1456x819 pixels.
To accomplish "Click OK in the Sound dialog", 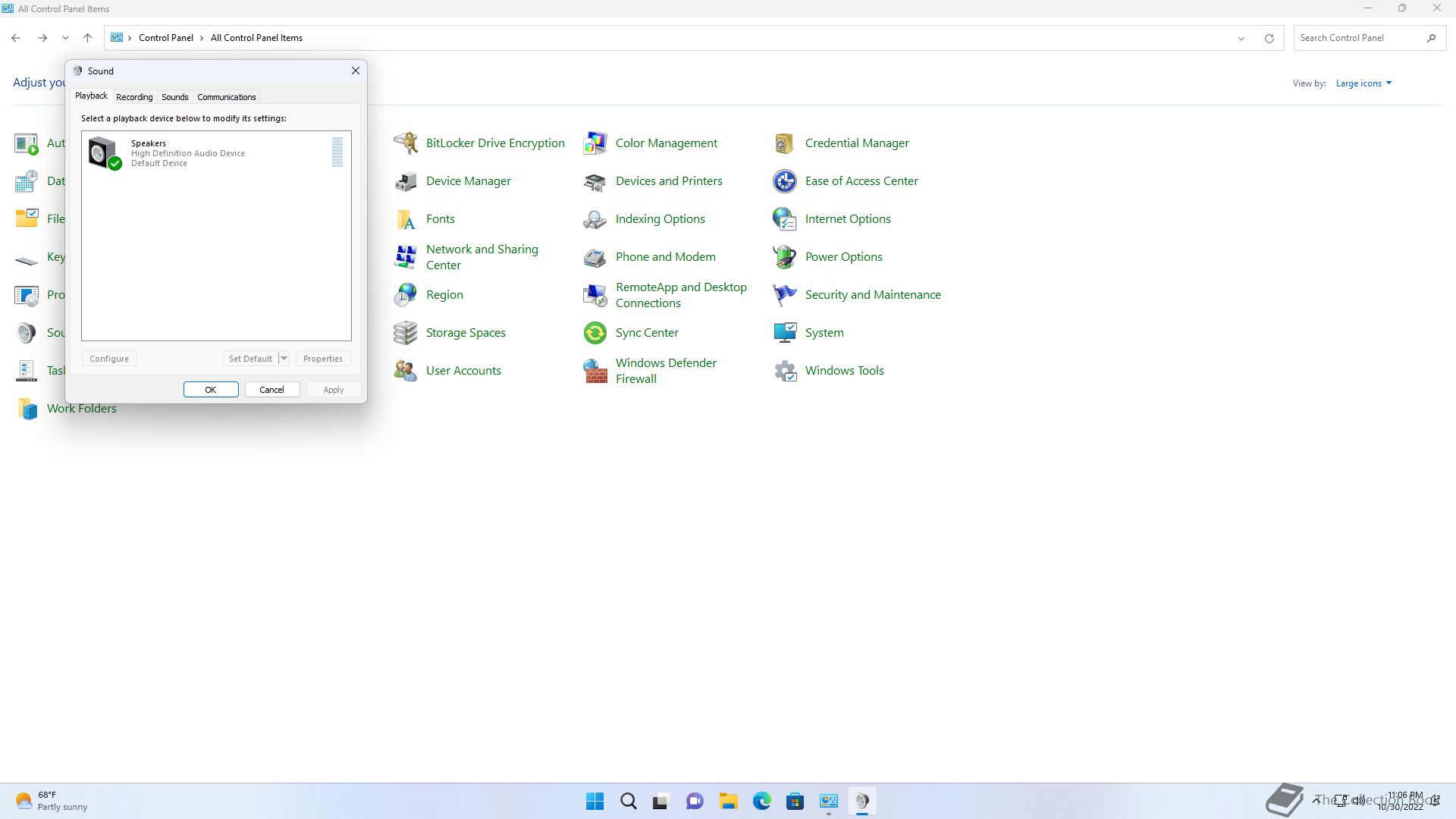I will tap(211, 390).
